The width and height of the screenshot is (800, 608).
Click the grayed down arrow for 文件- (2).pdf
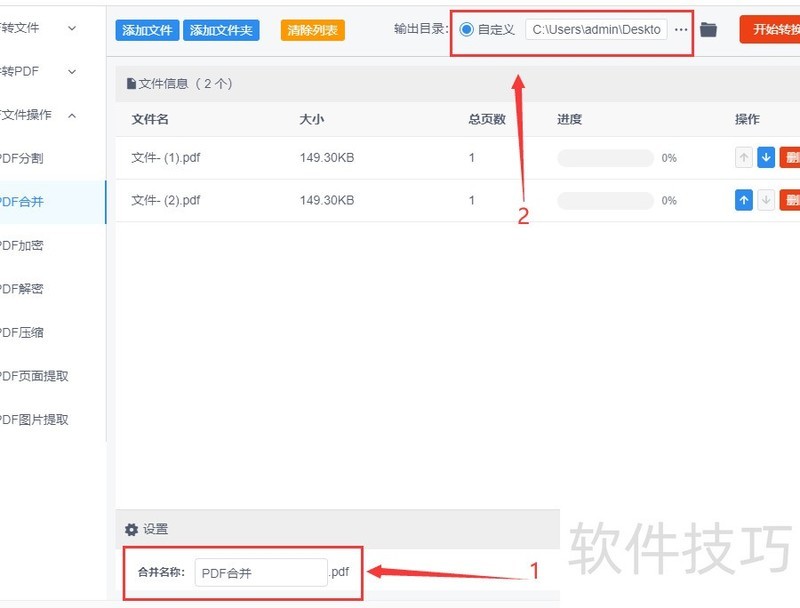[766, 200]
